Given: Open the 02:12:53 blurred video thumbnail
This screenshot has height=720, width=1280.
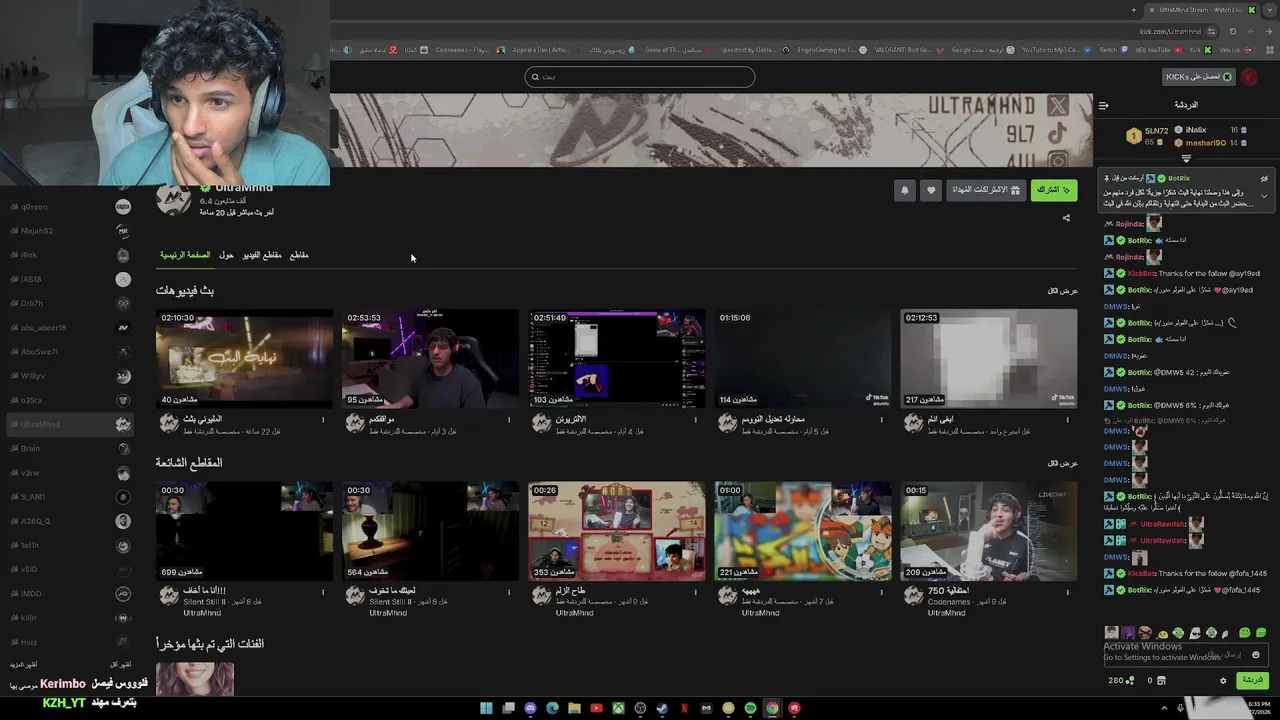Looking at the screenshot, I should [989, 358].
